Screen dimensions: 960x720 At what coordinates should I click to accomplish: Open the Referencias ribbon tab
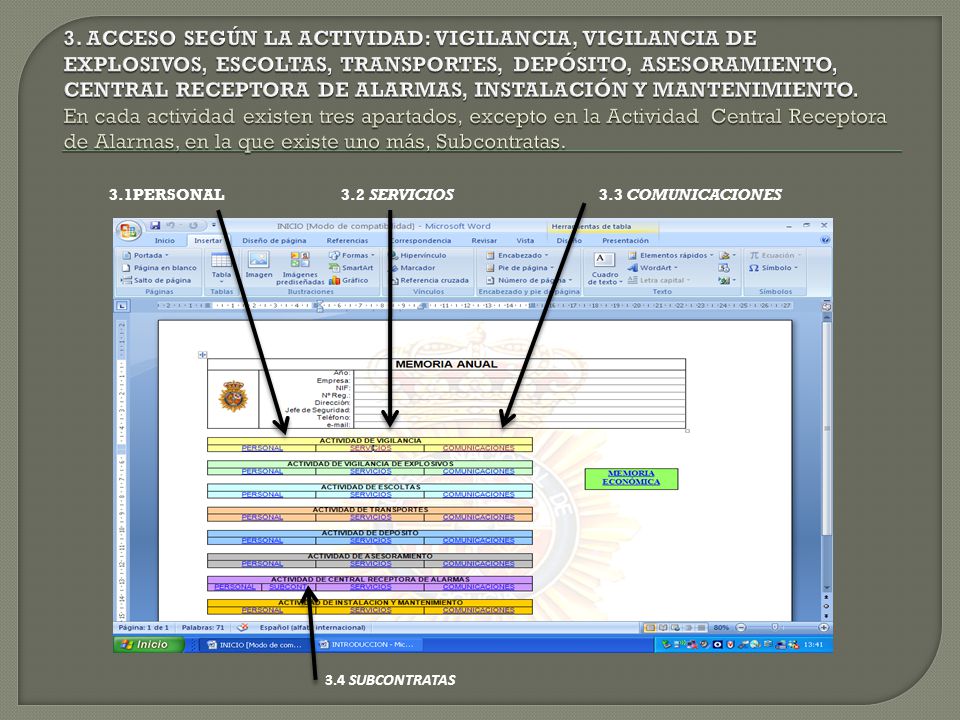[347, 241]
